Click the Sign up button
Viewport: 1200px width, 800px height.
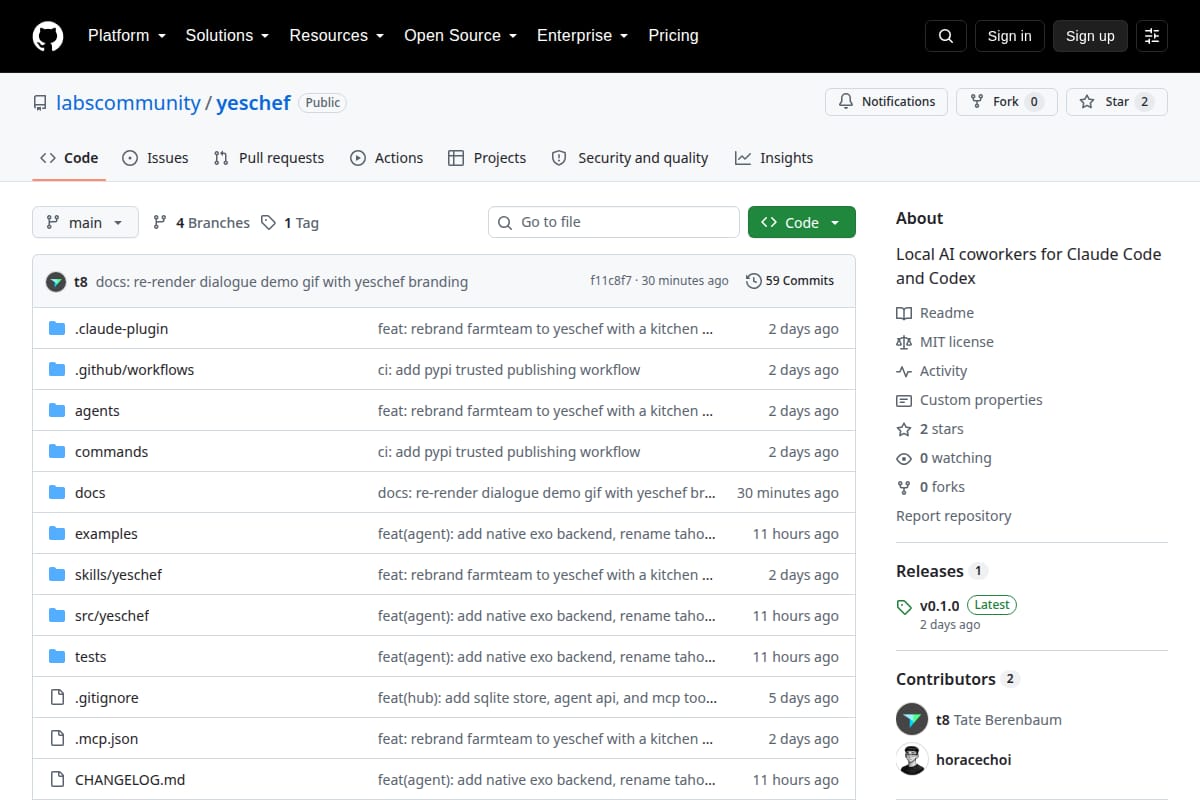1090,36
